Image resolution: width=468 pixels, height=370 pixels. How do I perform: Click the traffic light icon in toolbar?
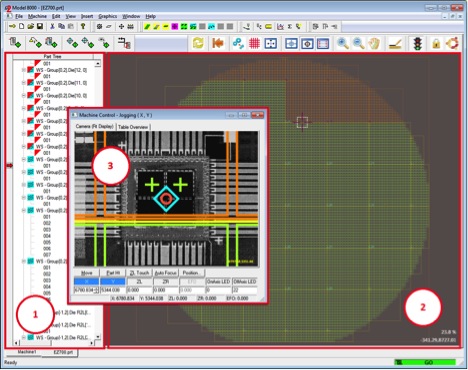click(x=417, y=43)
